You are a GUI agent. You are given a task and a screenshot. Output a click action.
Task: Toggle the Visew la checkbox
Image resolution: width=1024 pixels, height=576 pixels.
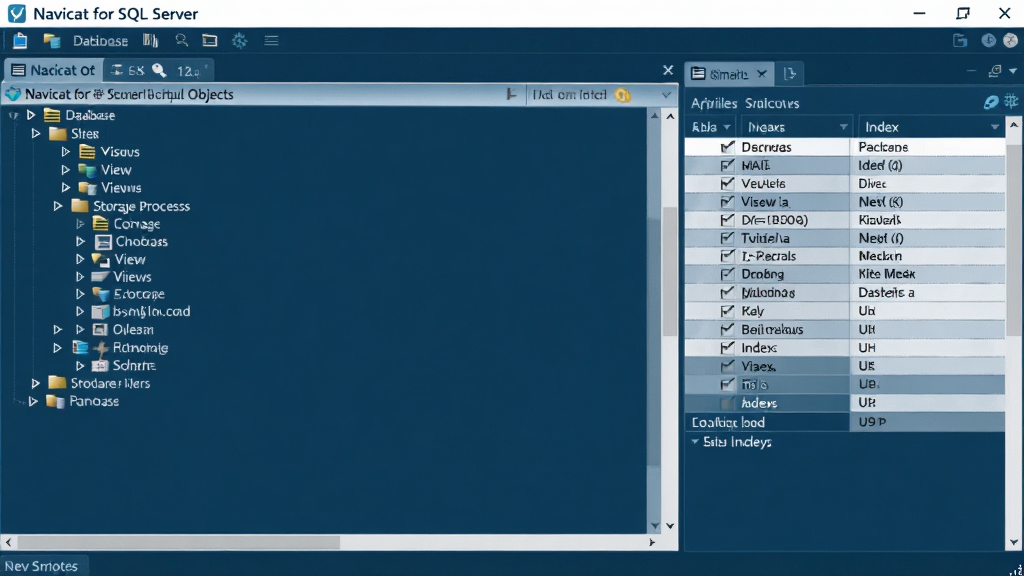coord(727,202)
